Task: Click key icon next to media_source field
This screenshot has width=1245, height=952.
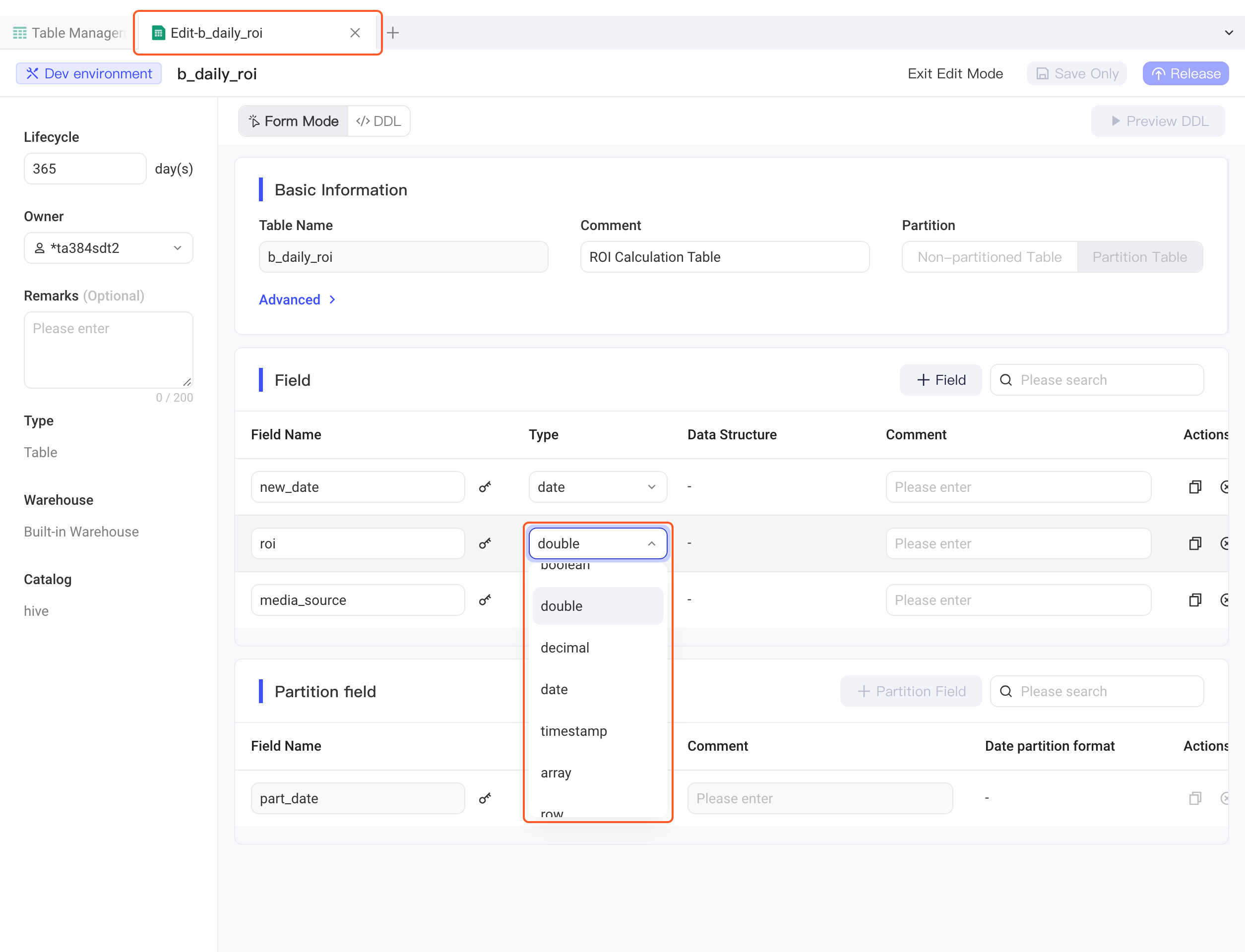Action: (x=485, y=600)
